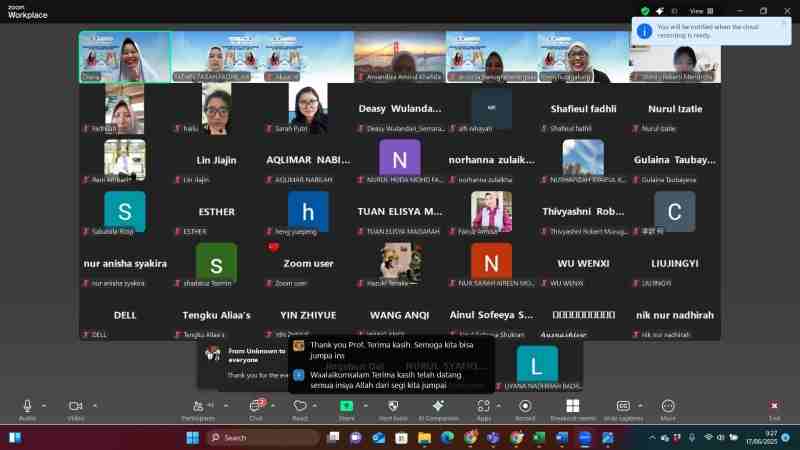Open the Participants panel

tap(197, 408)
